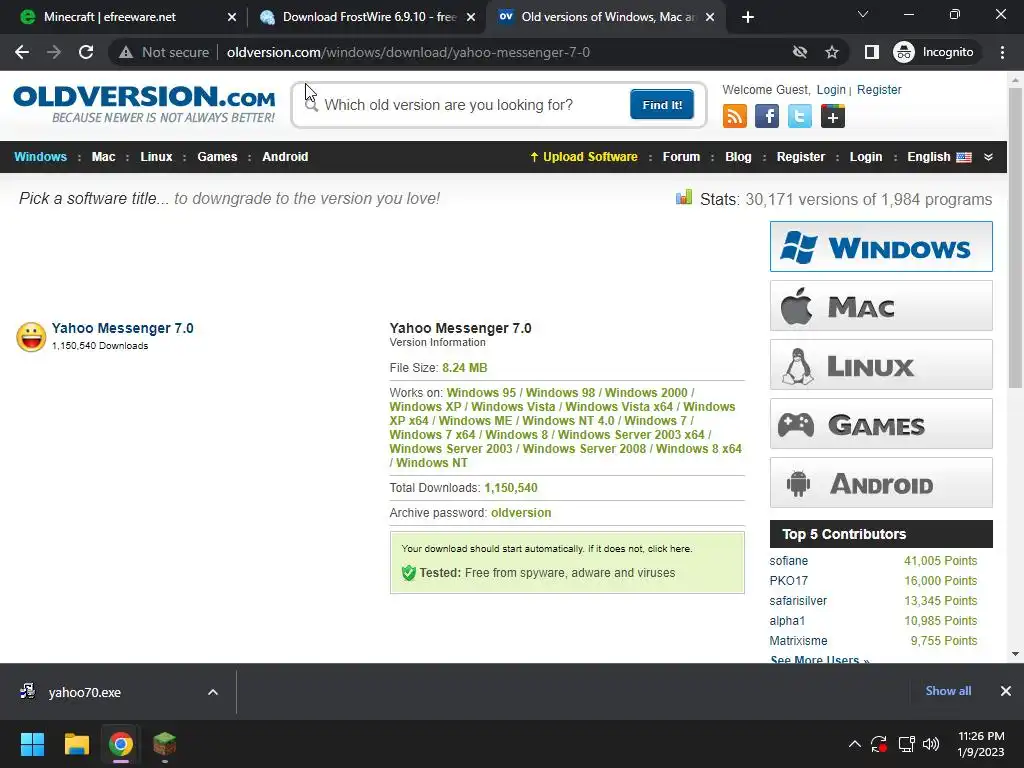Open contributor sofiane's profile
Screen dimensions: 1024x768
tap(788, 560)
